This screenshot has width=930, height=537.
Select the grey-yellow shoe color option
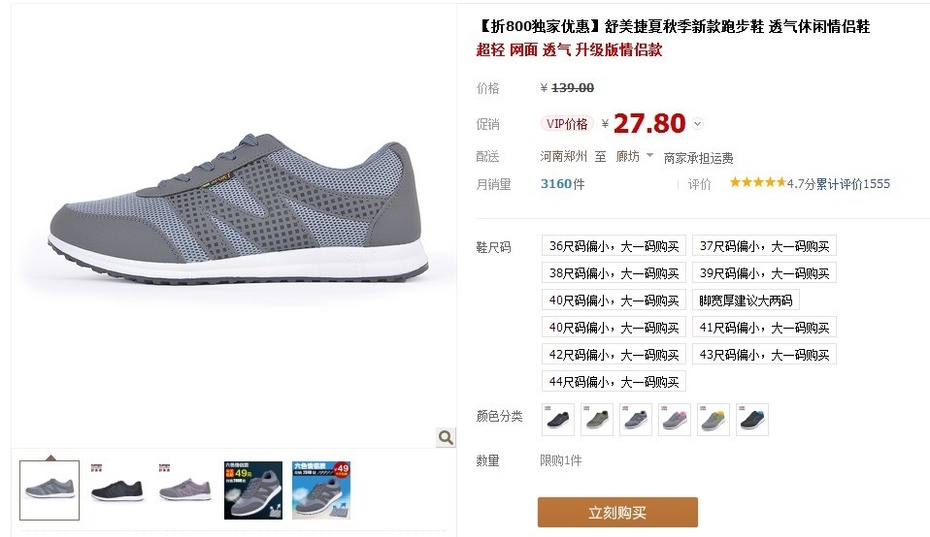(714, 420)
